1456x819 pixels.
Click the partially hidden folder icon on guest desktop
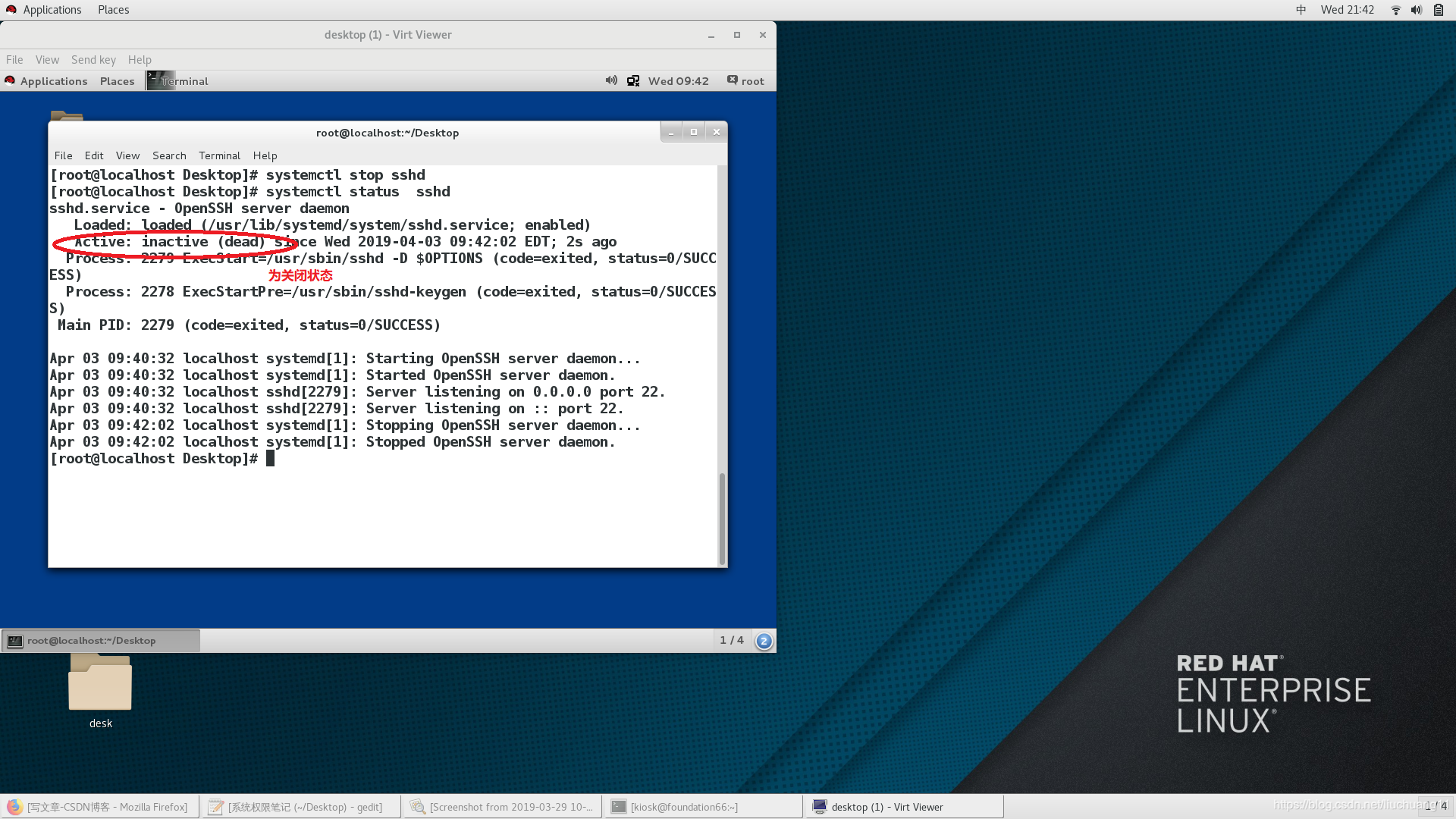(67, 115)
